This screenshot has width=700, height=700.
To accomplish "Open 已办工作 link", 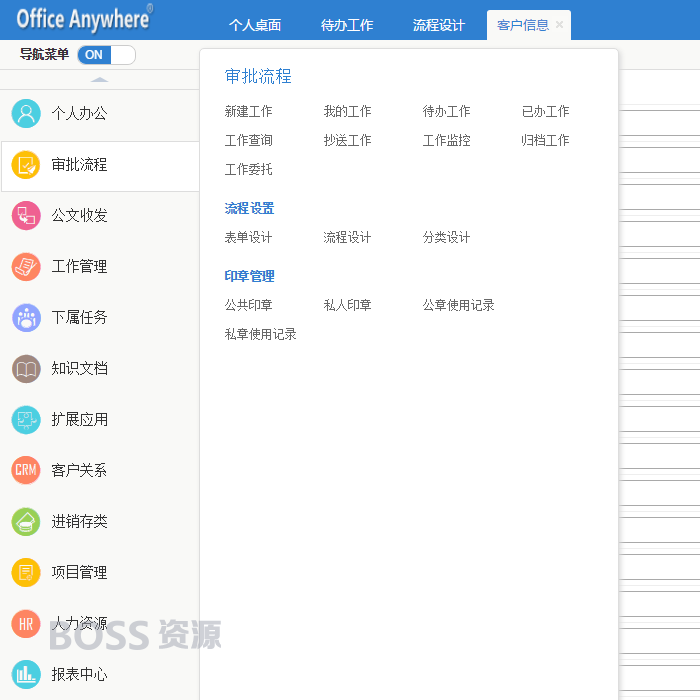I will [x=546, y=111].
